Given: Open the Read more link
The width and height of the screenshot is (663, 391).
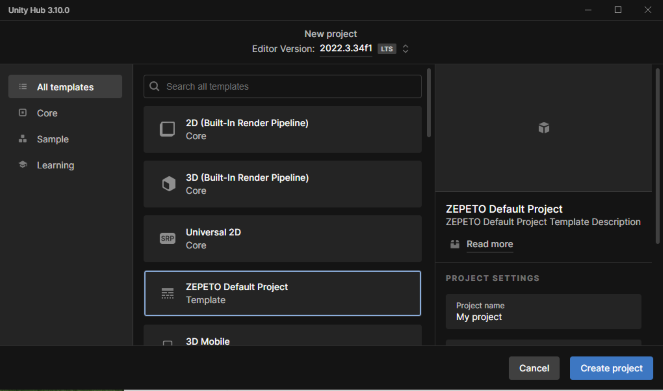Looking at the screenshot, I should pos(490,244).
